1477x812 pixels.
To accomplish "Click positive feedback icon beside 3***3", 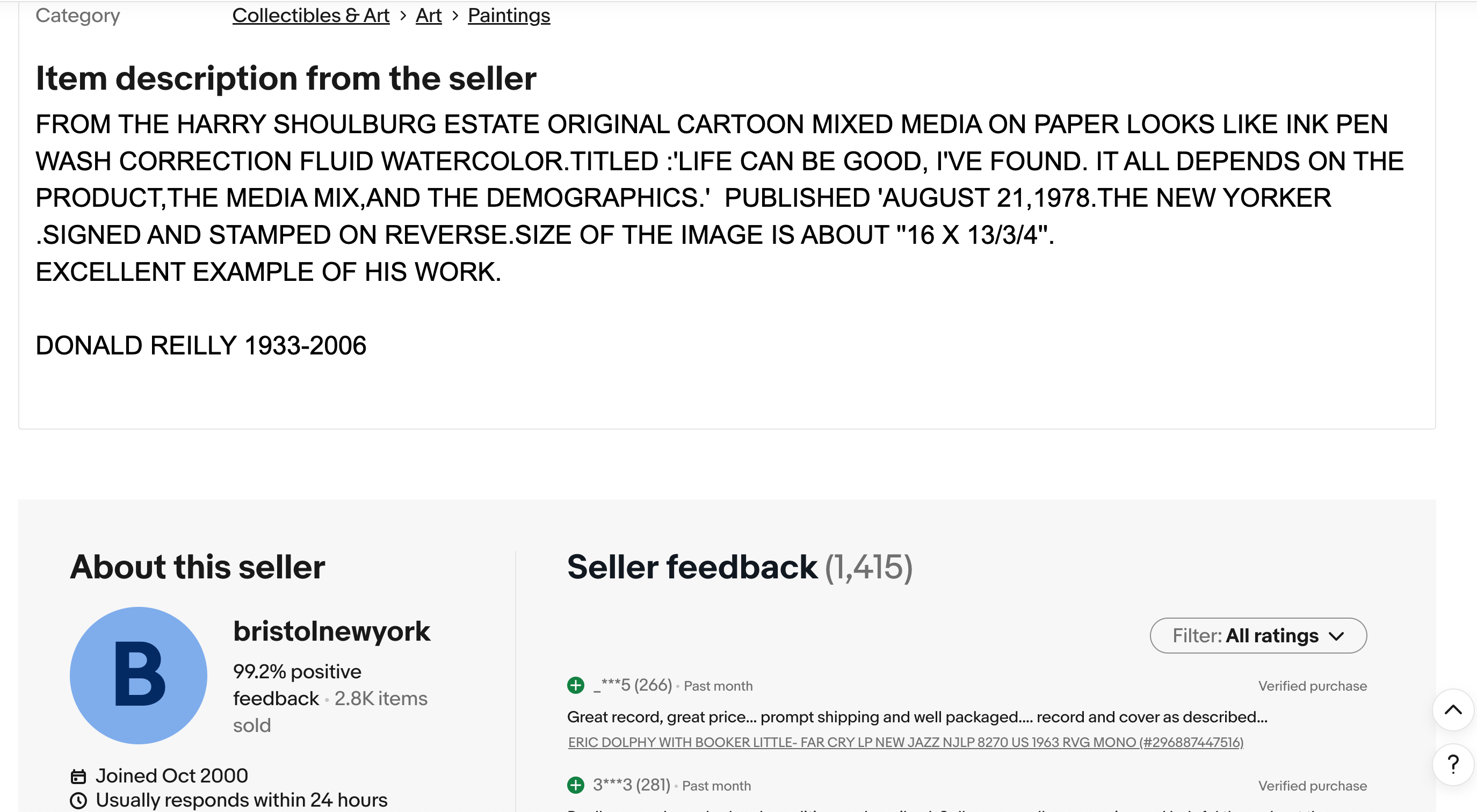I will click(575, 785).
